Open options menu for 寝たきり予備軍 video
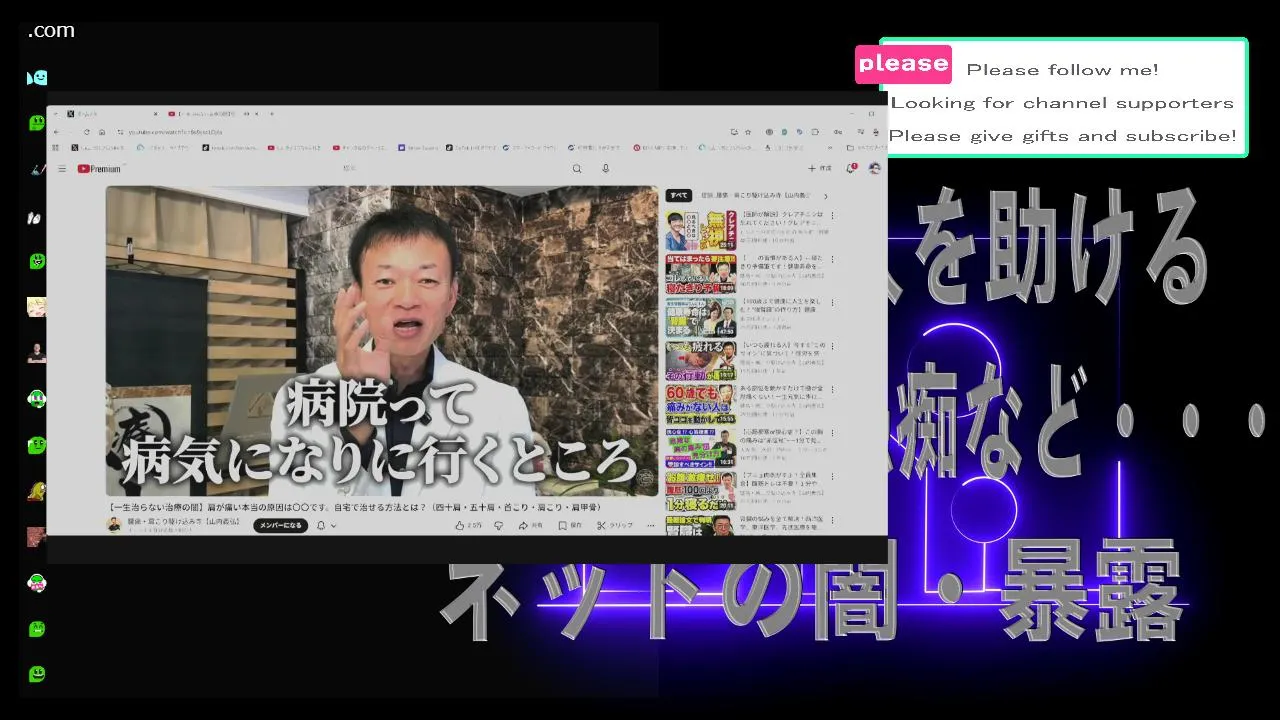The width and height of the screenshot is (1280, 720). [x=832, y=259]
